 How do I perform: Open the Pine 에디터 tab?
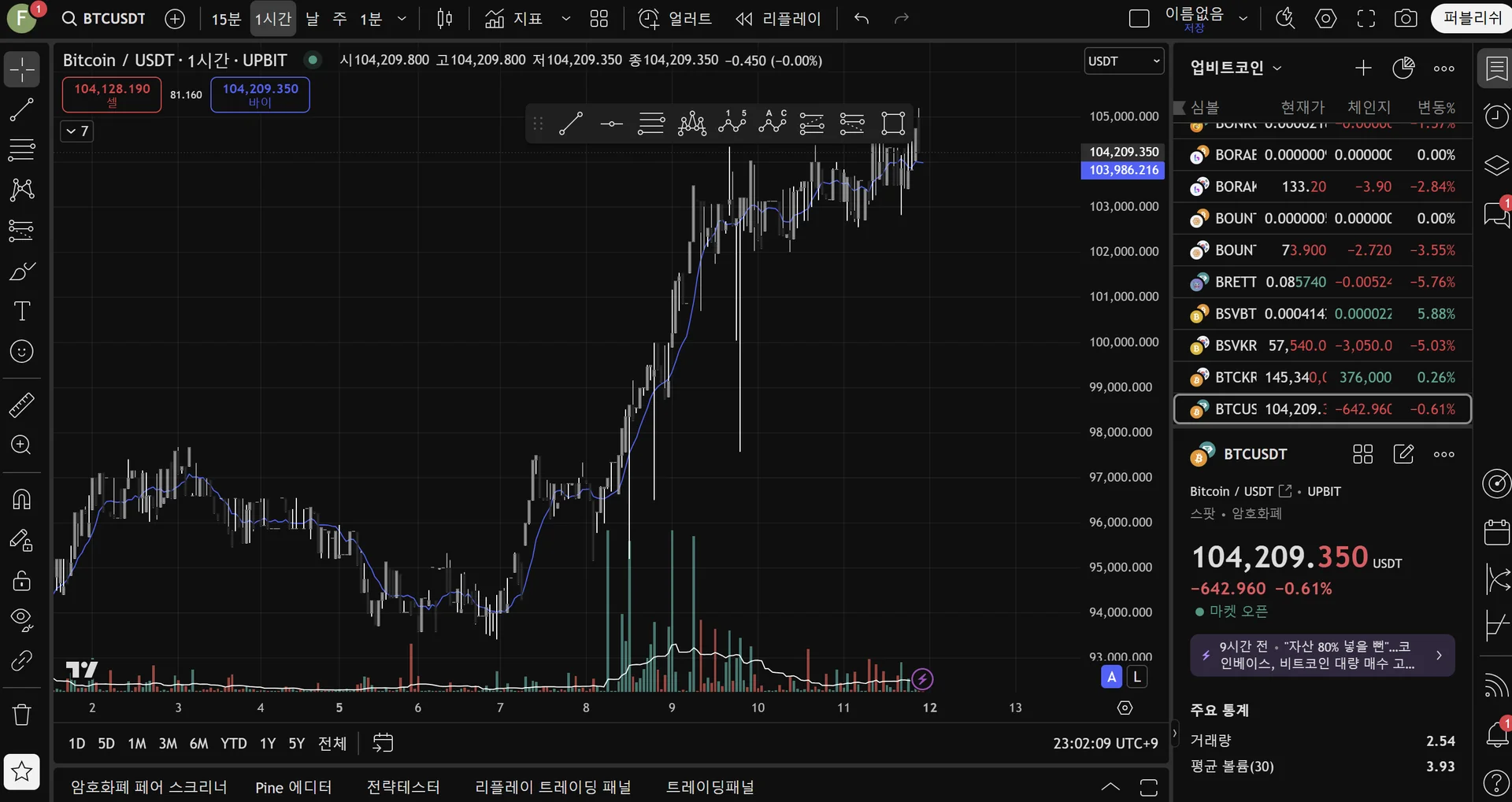pyautogui.click(x=294, y=787)
